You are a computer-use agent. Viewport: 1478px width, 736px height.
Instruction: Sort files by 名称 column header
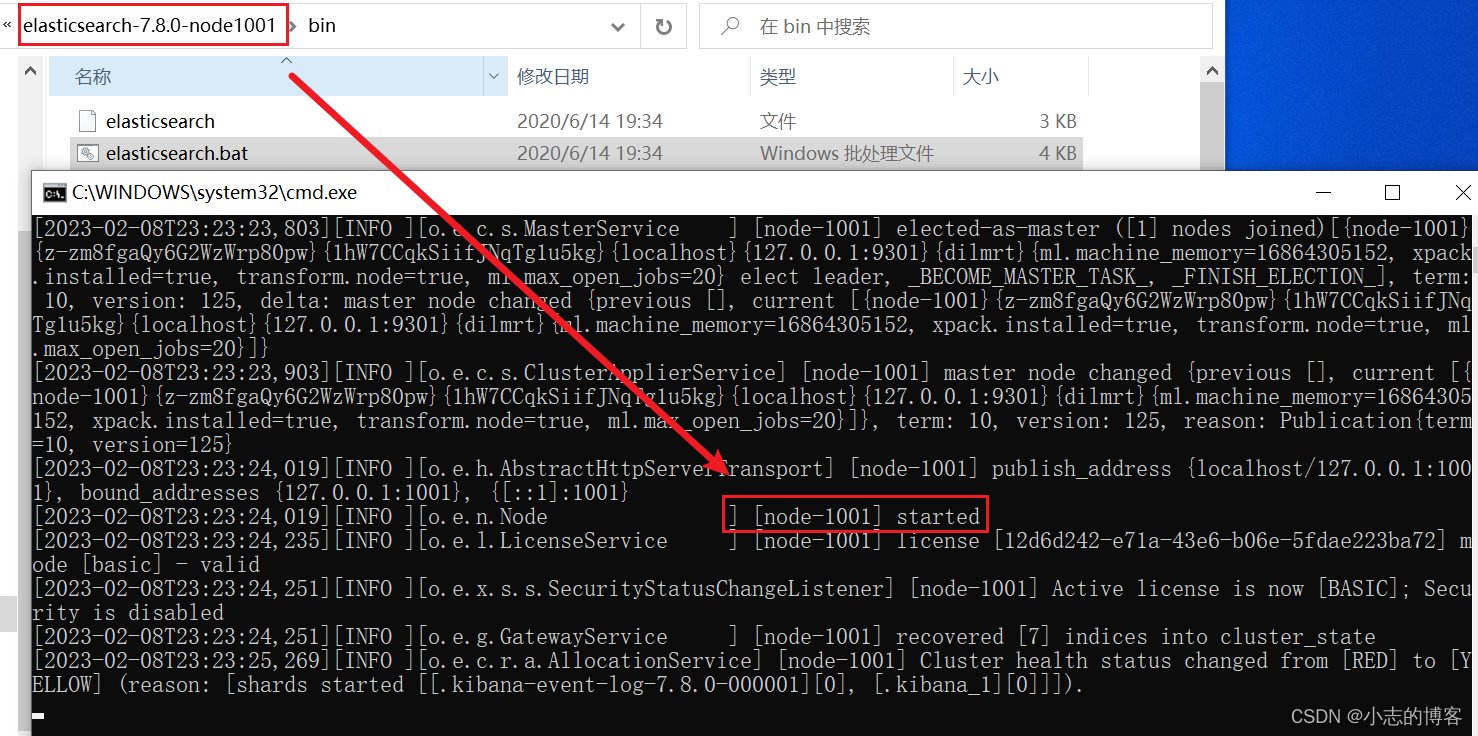(x=266, y=76)
